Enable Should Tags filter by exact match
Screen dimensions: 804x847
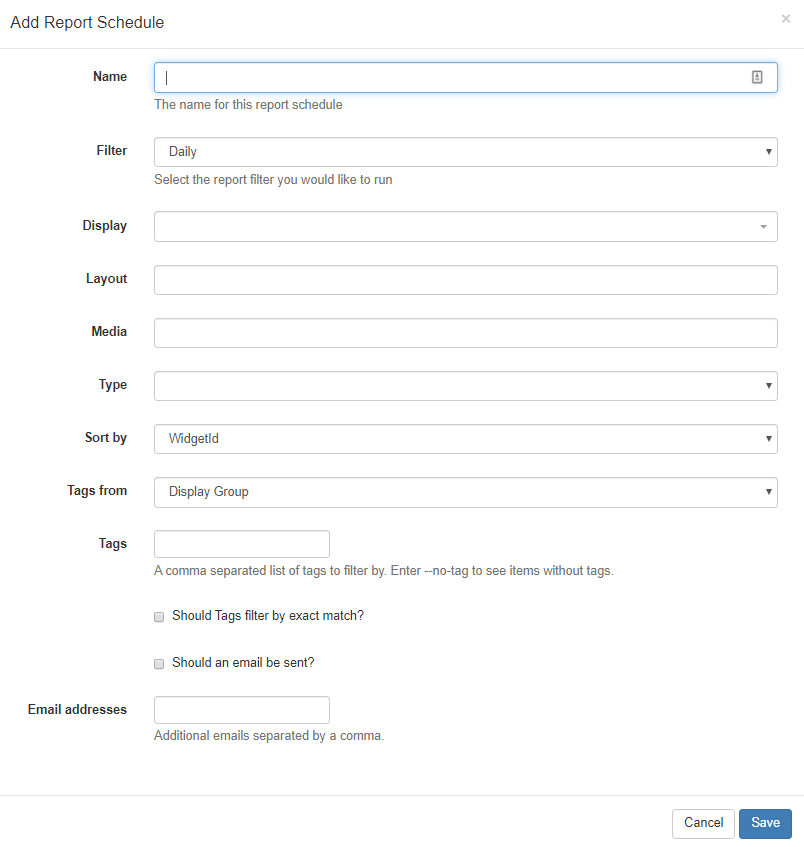(159, 617)
